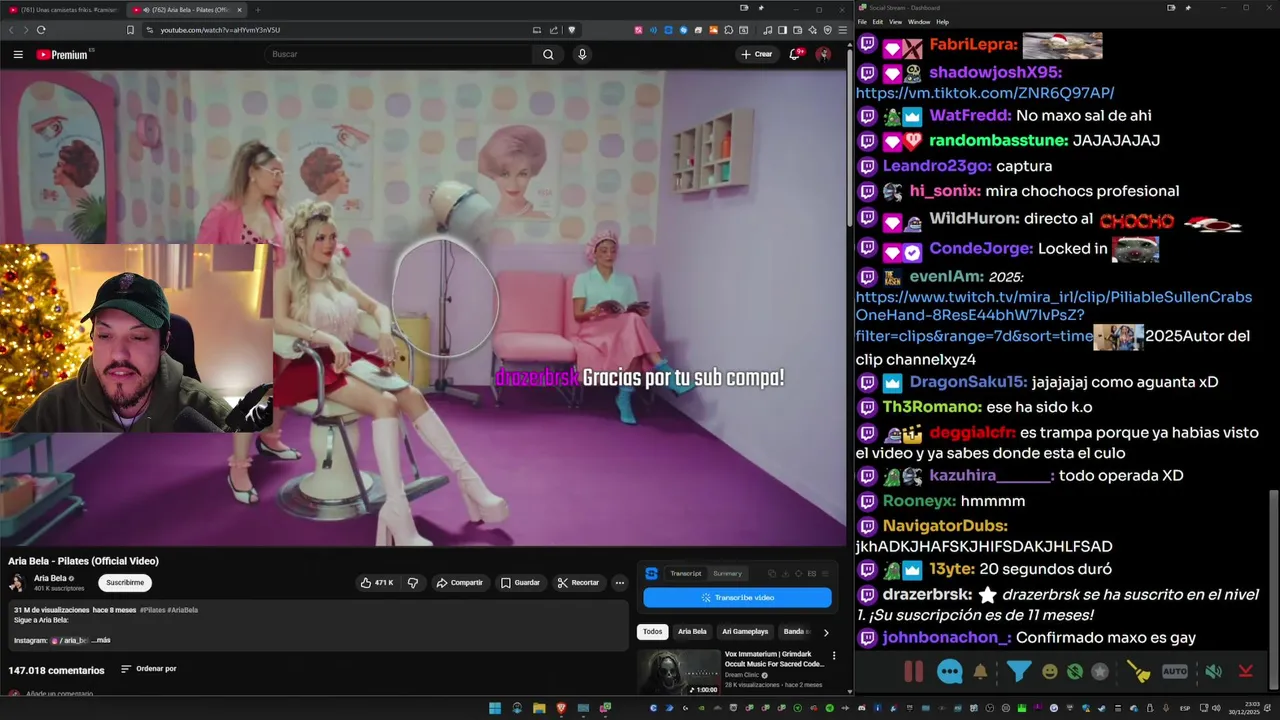1280x720 pixels.
Task: Focus the Buscar search field
Action: tap(399, 54)
